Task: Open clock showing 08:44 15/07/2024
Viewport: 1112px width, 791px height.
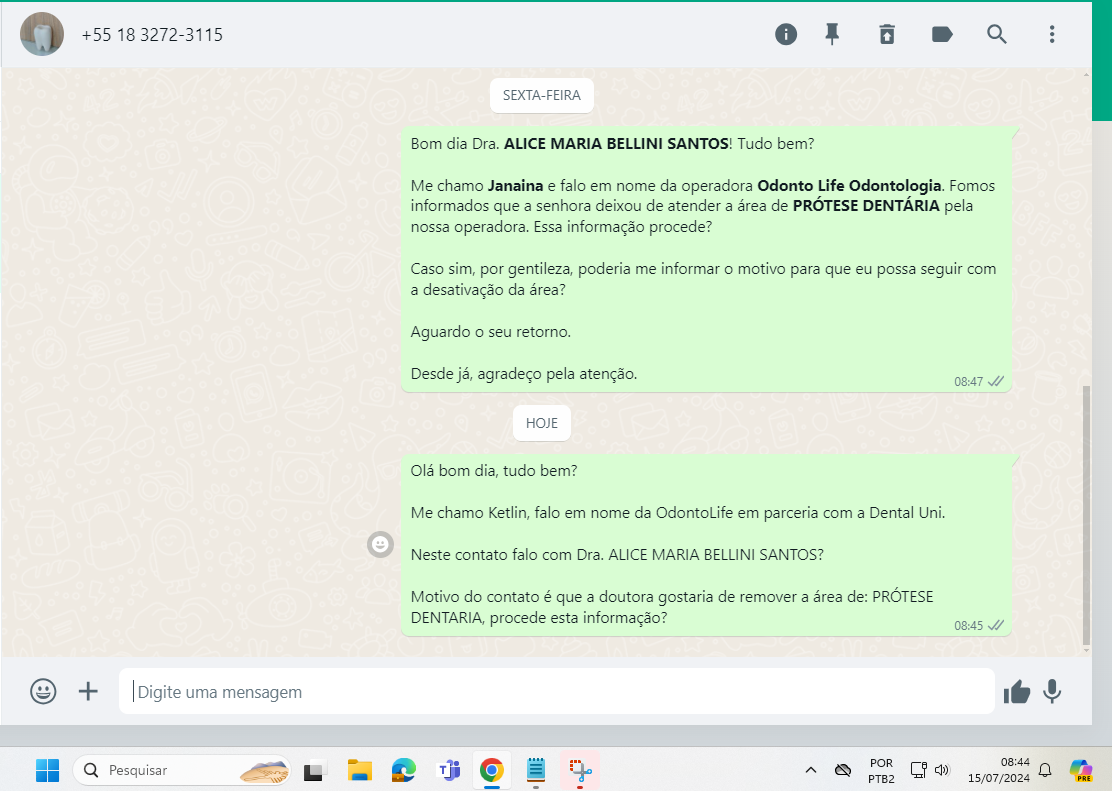Action: 999,770
